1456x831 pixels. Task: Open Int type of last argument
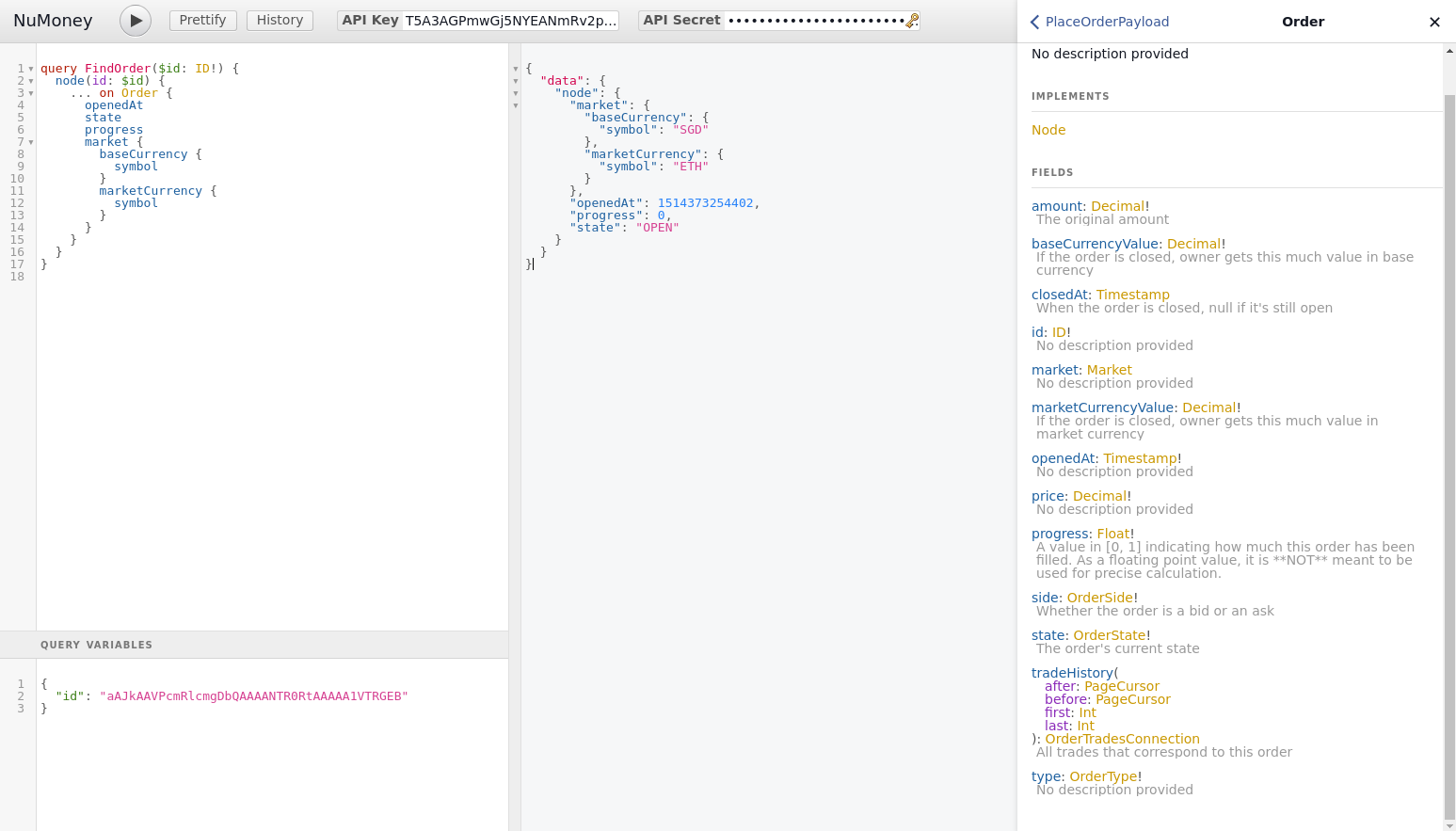(1085, 726)
